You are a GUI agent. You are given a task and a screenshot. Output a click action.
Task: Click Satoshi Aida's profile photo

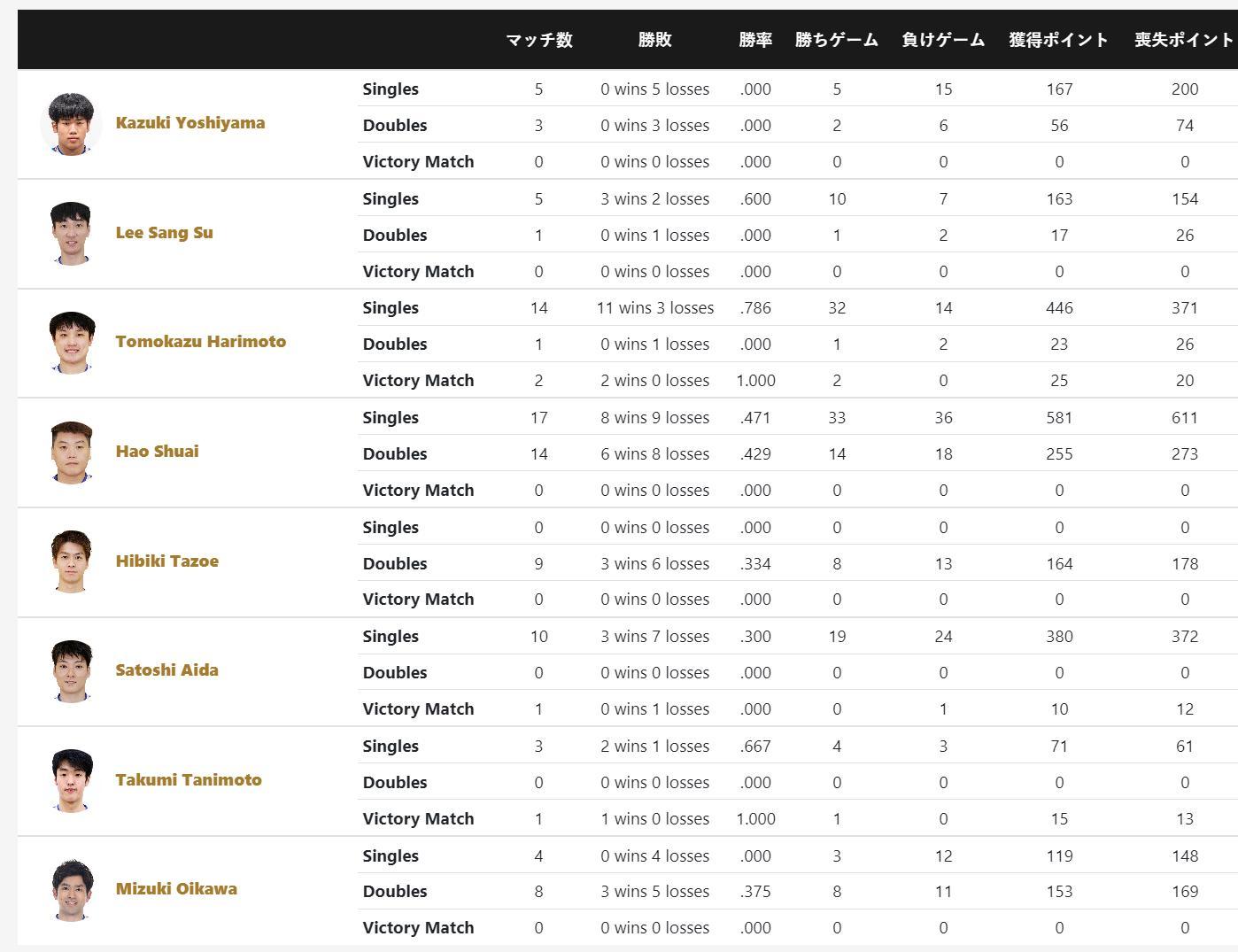coord(71,671)
